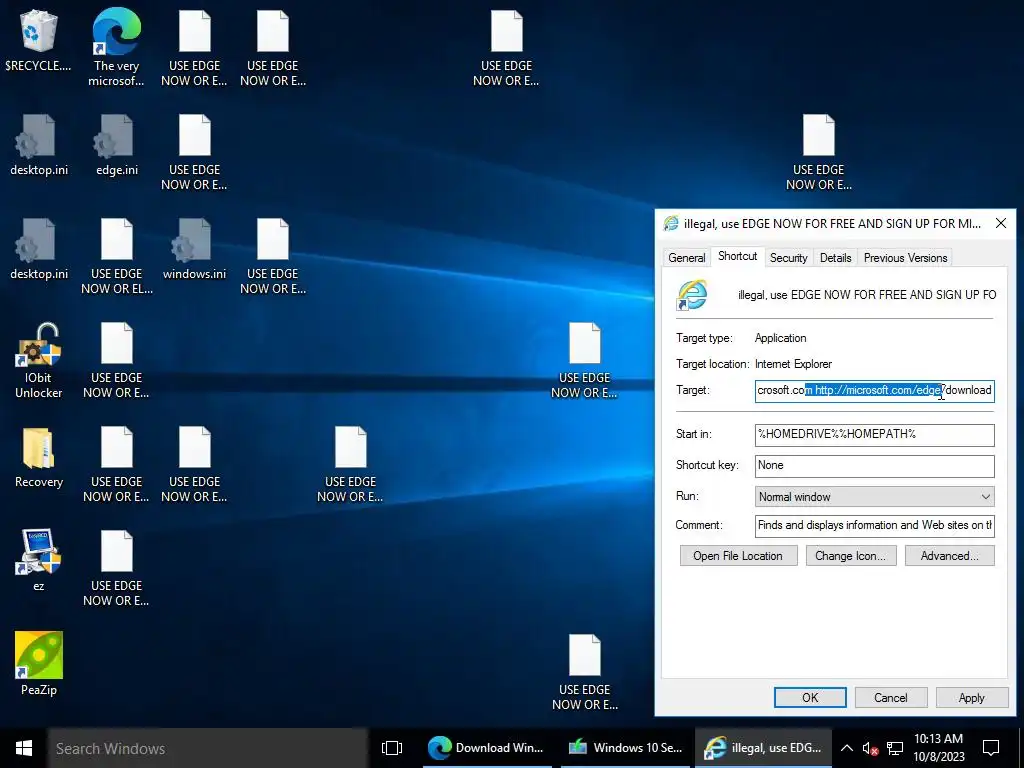The height and width of the screenshot is (768, 1024).
Task: Show hidden system tray icons
Action: (846, 748)
